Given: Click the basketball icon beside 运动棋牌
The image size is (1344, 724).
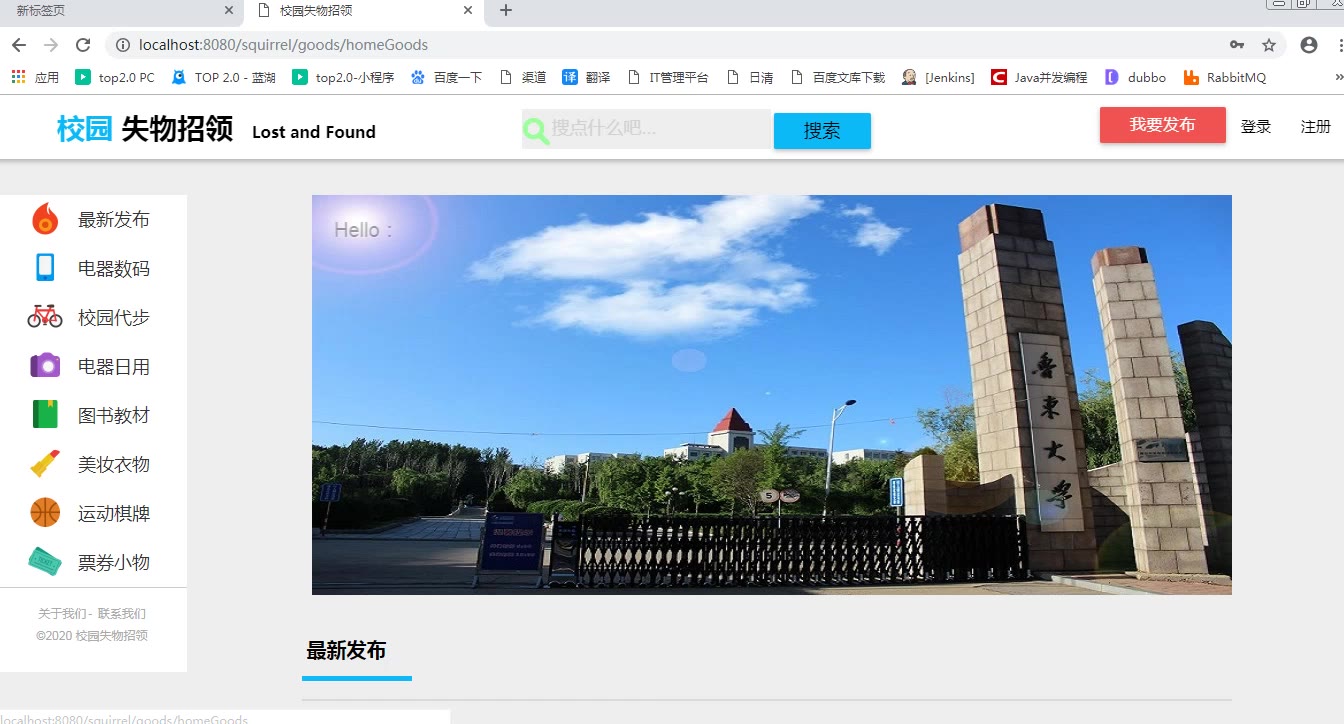Looking at the screenshot, I should click(45, 513).
